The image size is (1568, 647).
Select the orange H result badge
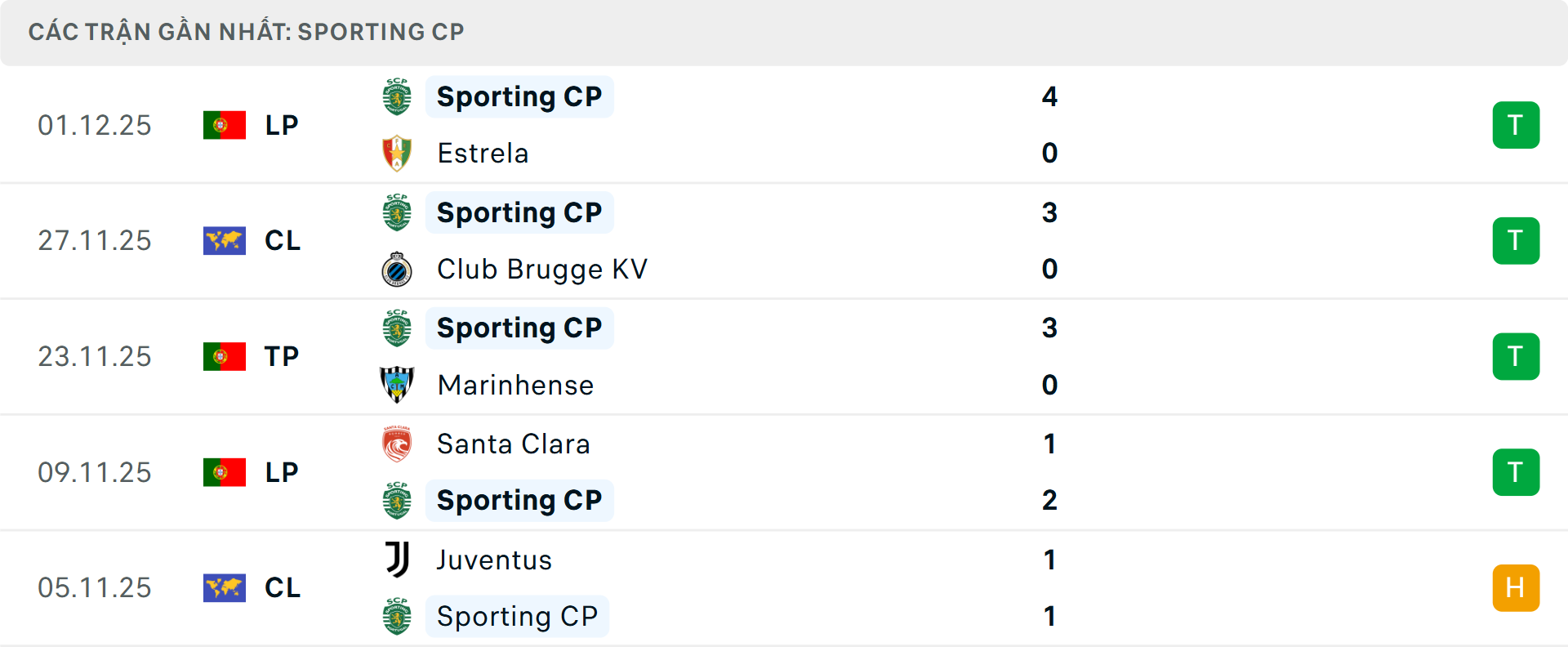pos(1517,587)
